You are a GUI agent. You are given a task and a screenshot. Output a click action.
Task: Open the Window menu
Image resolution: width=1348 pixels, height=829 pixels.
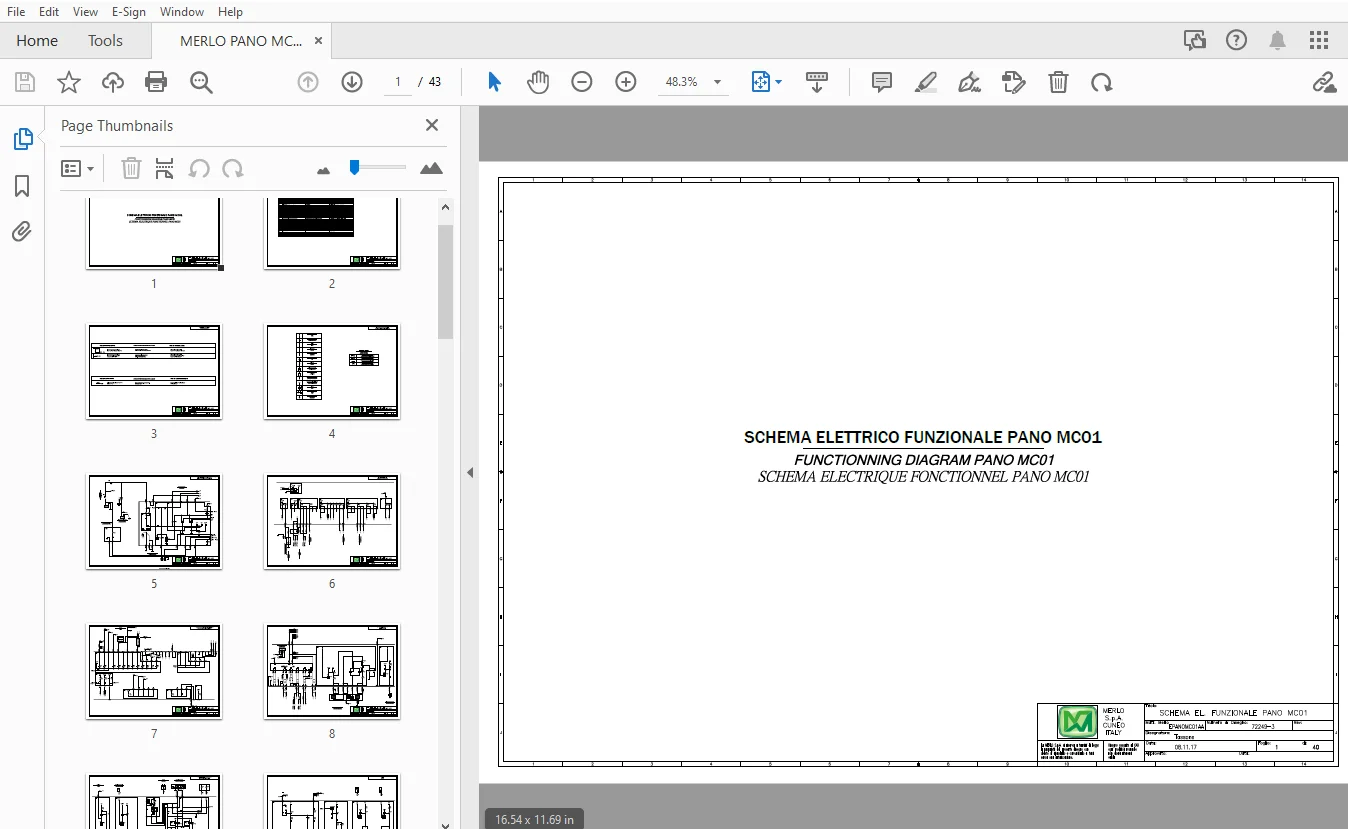pos(182,12)
